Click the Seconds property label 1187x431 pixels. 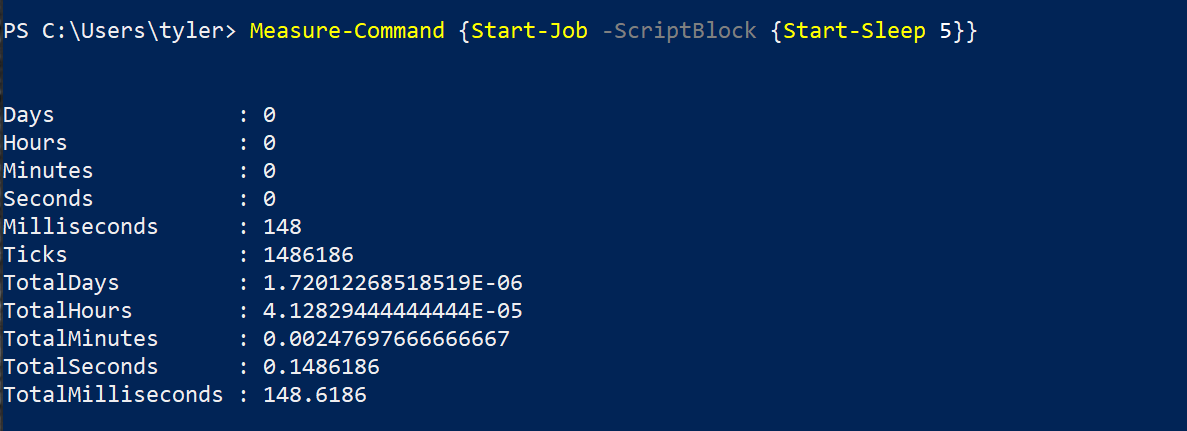tap(48, 199)
